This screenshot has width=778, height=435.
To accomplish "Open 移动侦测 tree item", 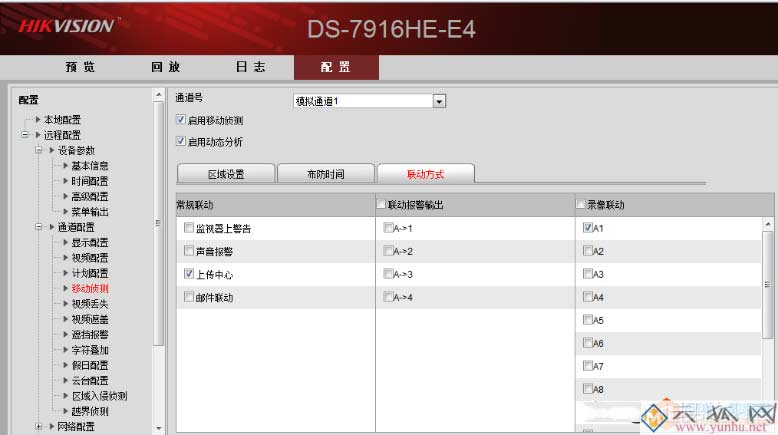I will pyautogui.click(x=90, y=289).
